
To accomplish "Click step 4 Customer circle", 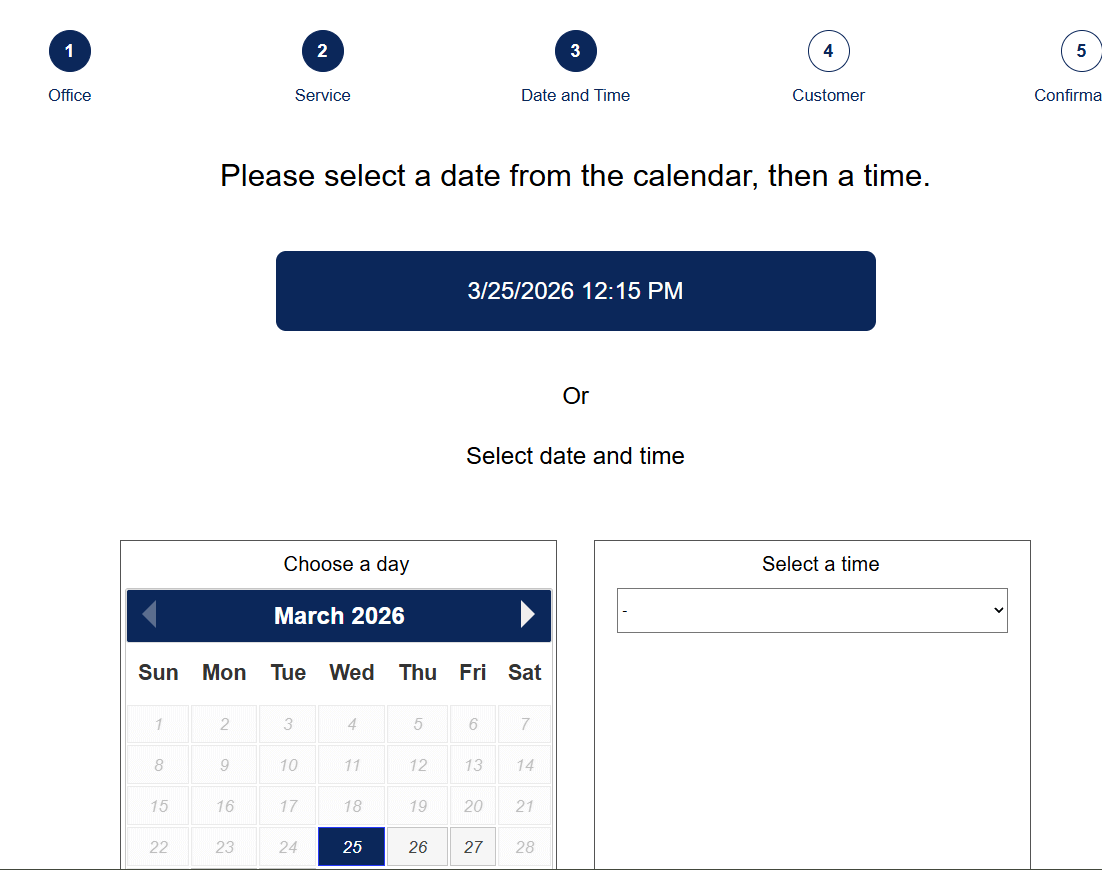I will click(x=828, y=51).
